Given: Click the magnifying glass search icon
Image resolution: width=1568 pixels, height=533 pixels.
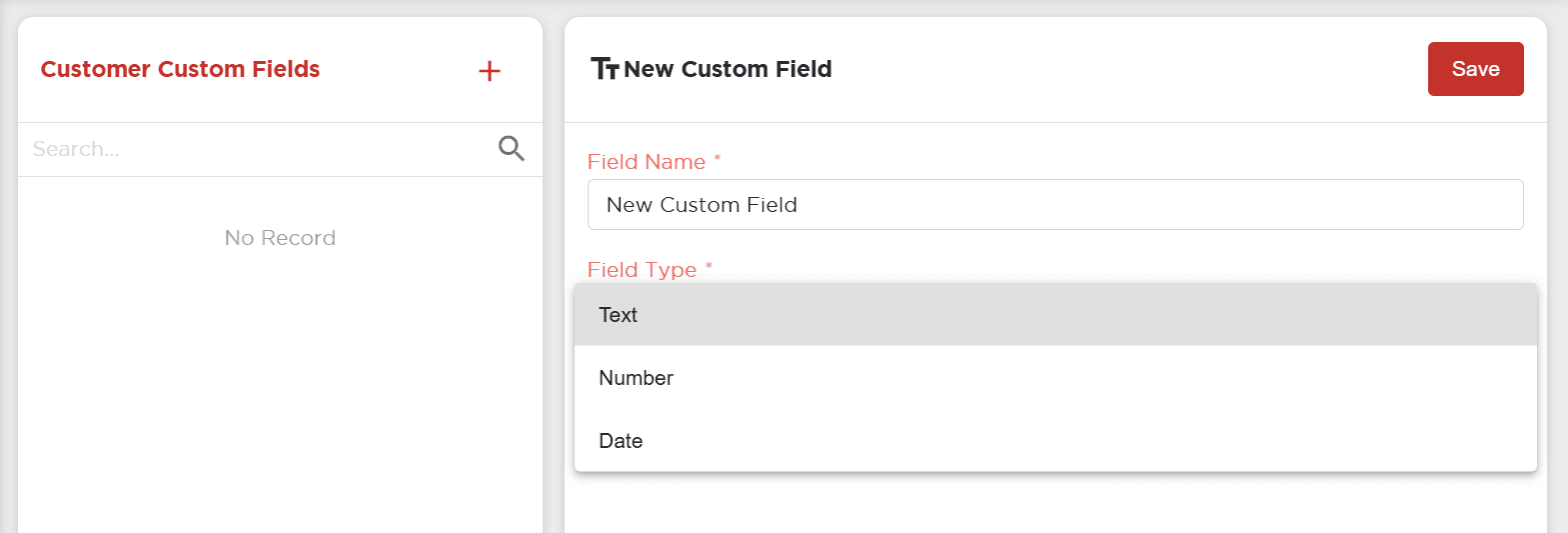Looking at the screenshot, I should [511, 149].
